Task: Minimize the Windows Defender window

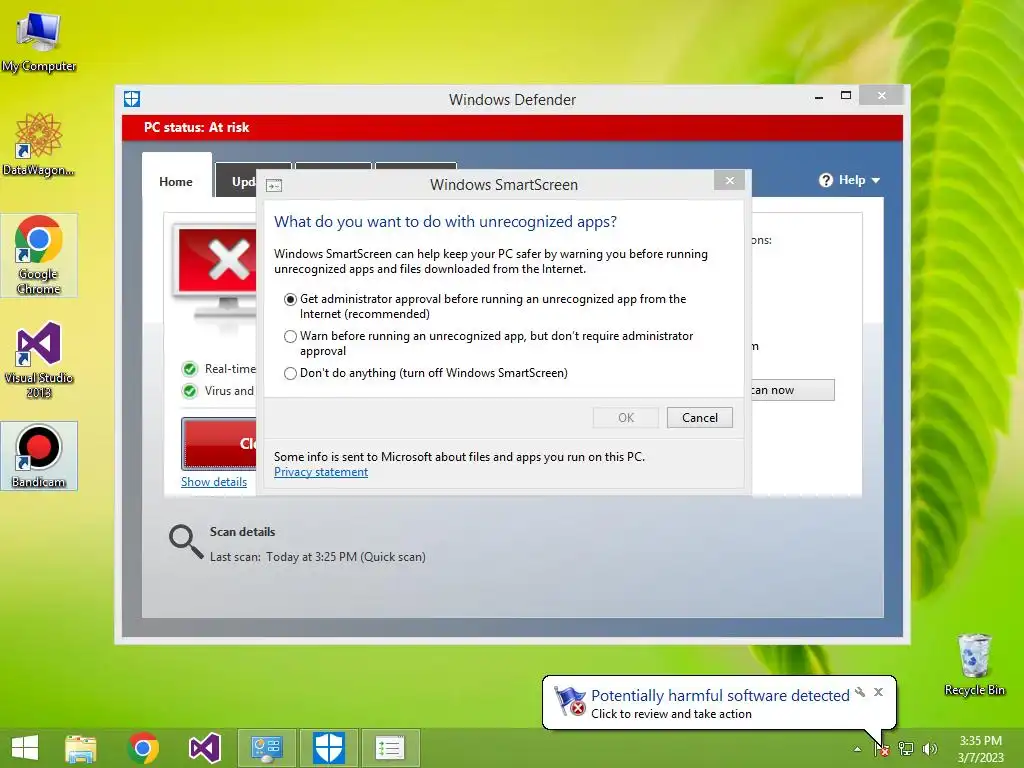Action: [819, 97]
